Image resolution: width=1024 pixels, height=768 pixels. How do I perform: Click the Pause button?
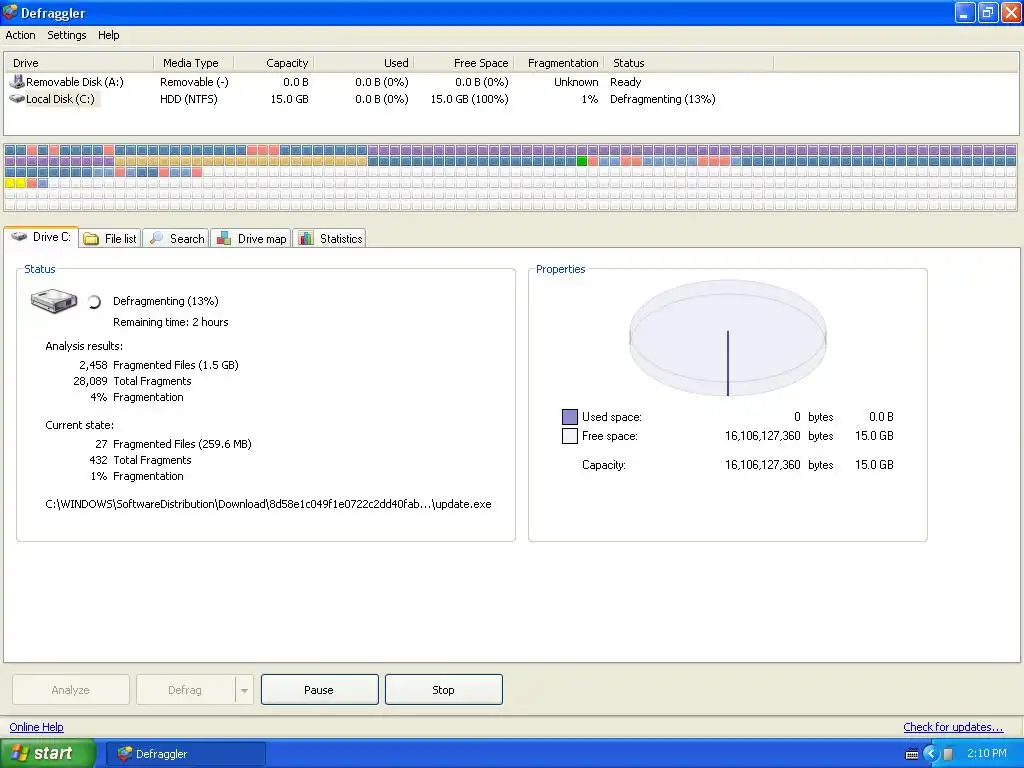tap(319, 690)
